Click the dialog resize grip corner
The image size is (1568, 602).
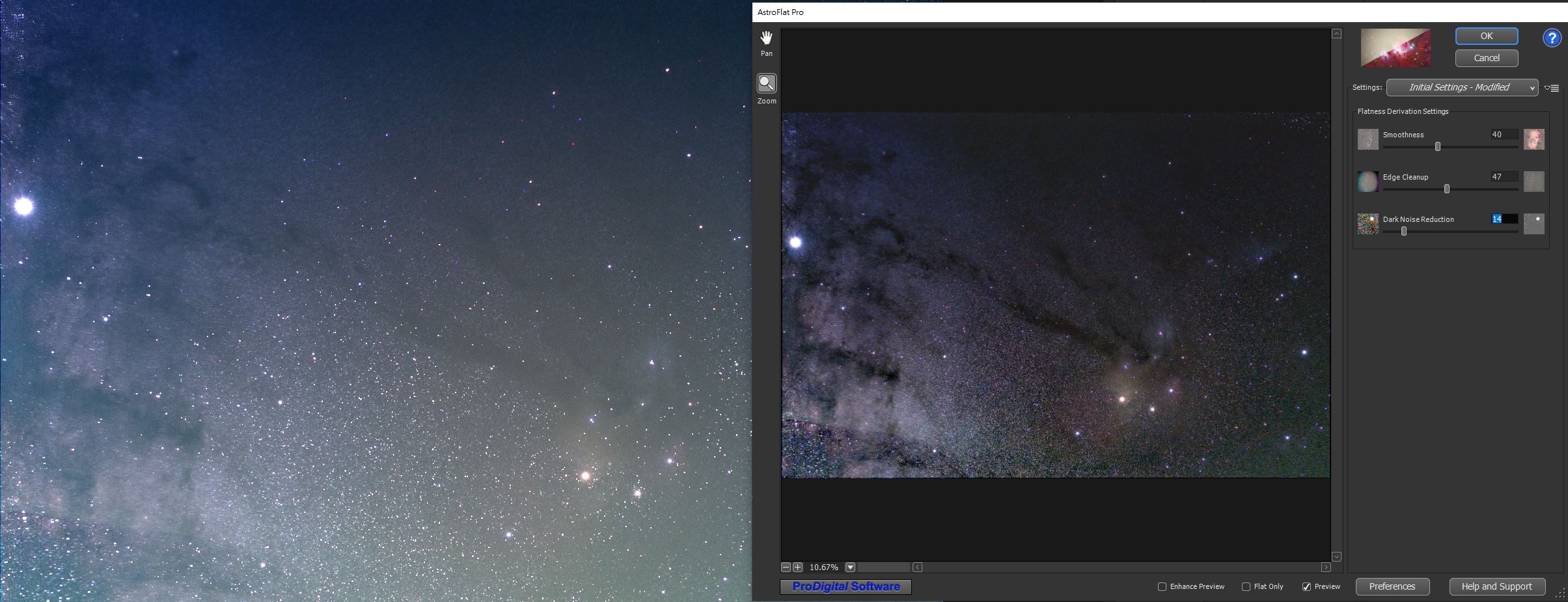point(1560,594)
